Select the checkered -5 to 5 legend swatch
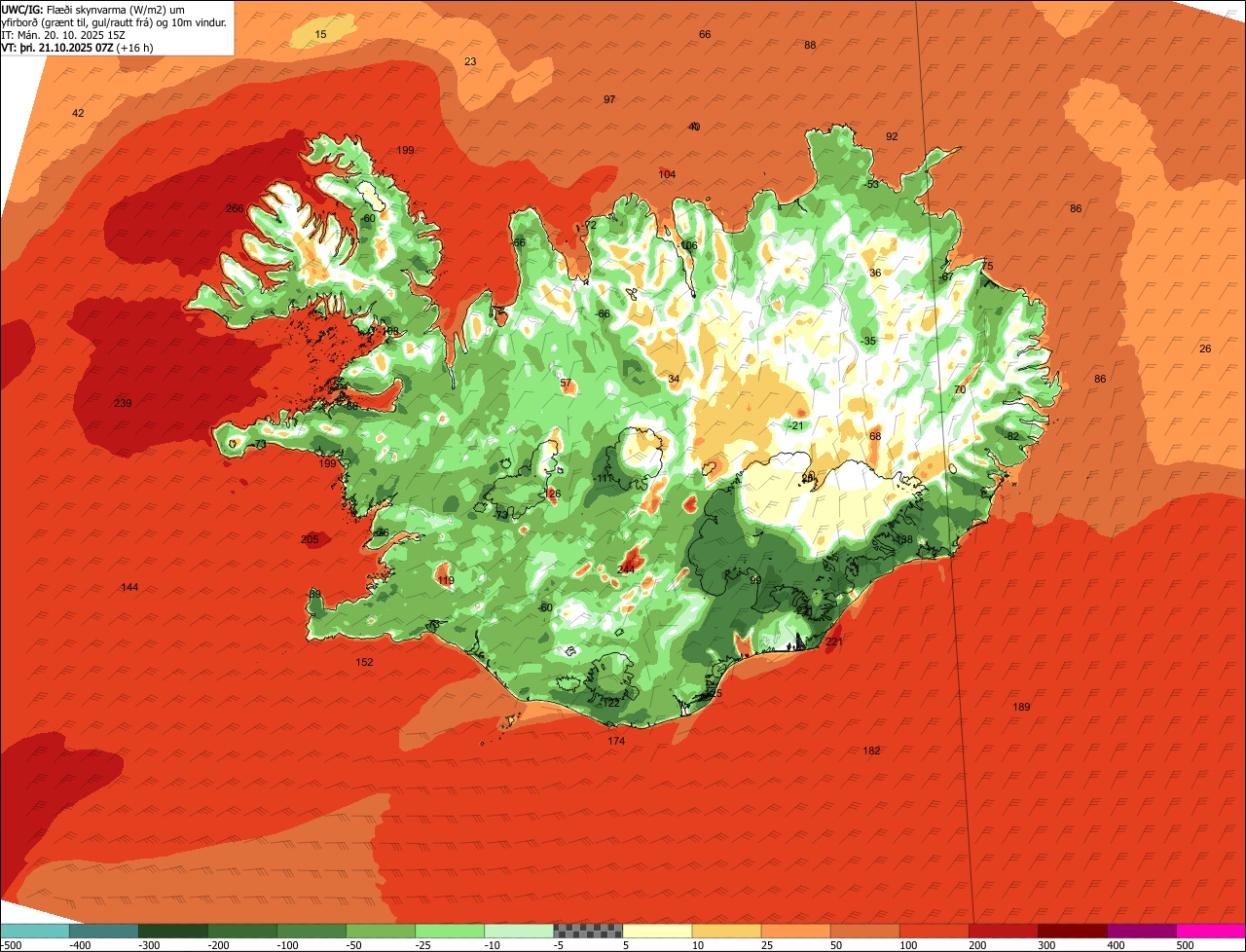This screenshot has height=952, width=1246. pos(588,931)
